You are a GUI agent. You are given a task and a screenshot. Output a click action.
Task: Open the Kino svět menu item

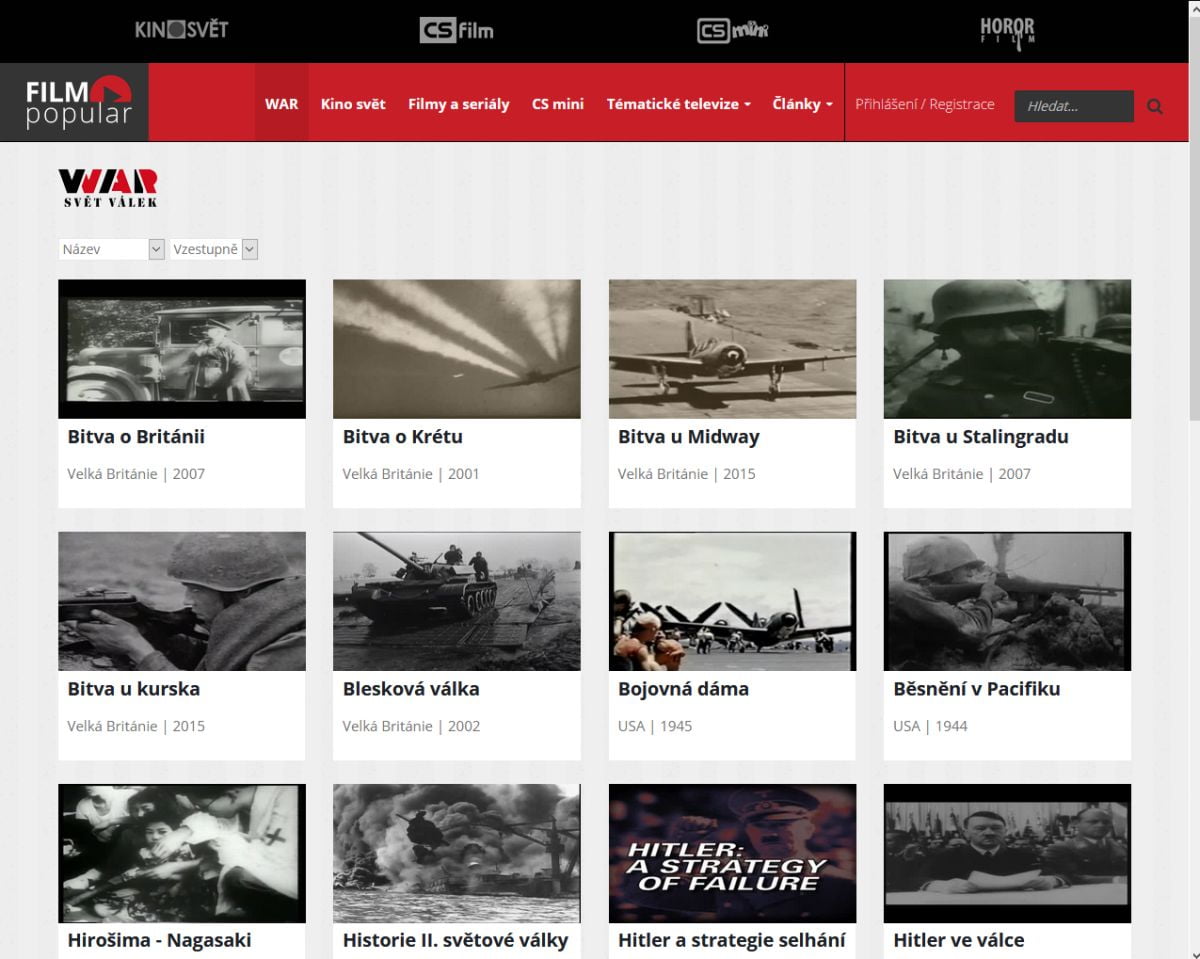[353, 103]
